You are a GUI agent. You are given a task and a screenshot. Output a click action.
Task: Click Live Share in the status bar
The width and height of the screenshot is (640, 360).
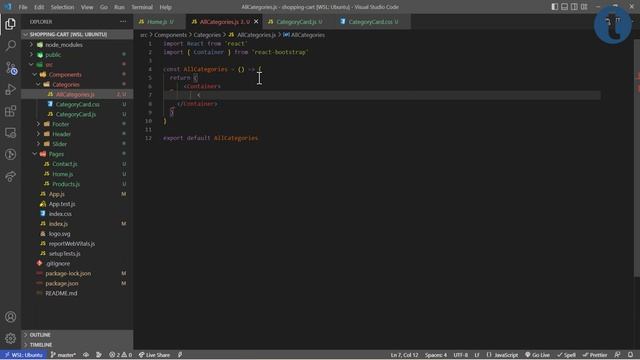pos(154,355)
